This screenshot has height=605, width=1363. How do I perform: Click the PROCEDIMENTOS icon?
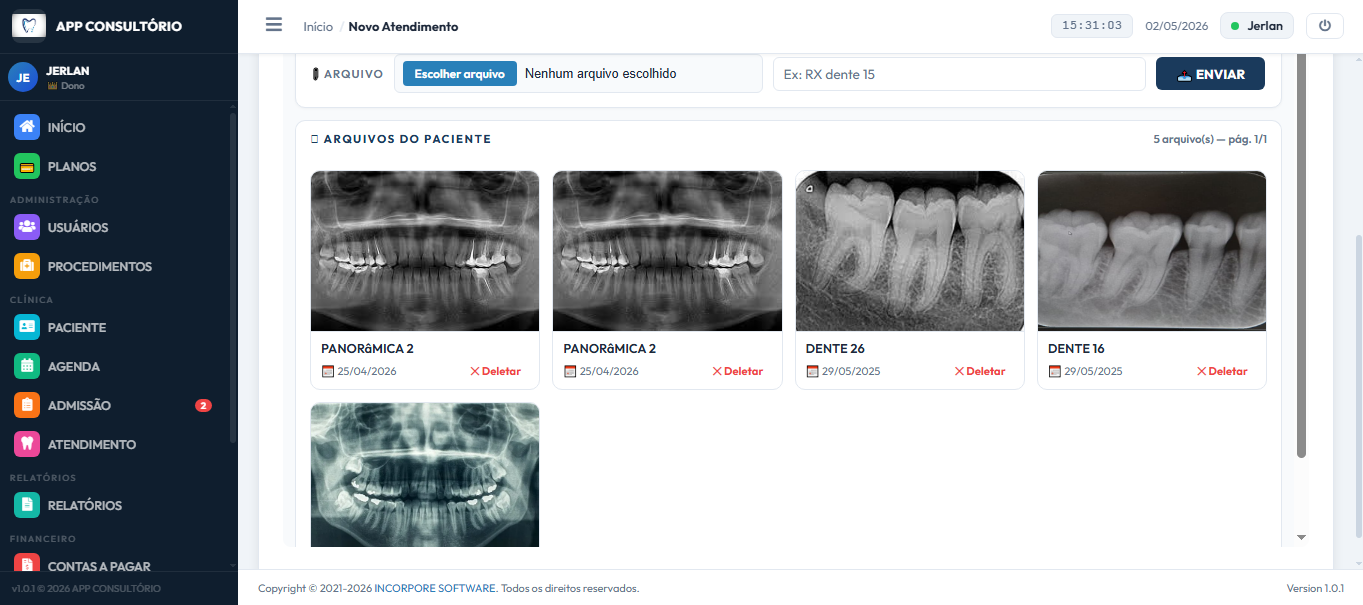point(27,266)
